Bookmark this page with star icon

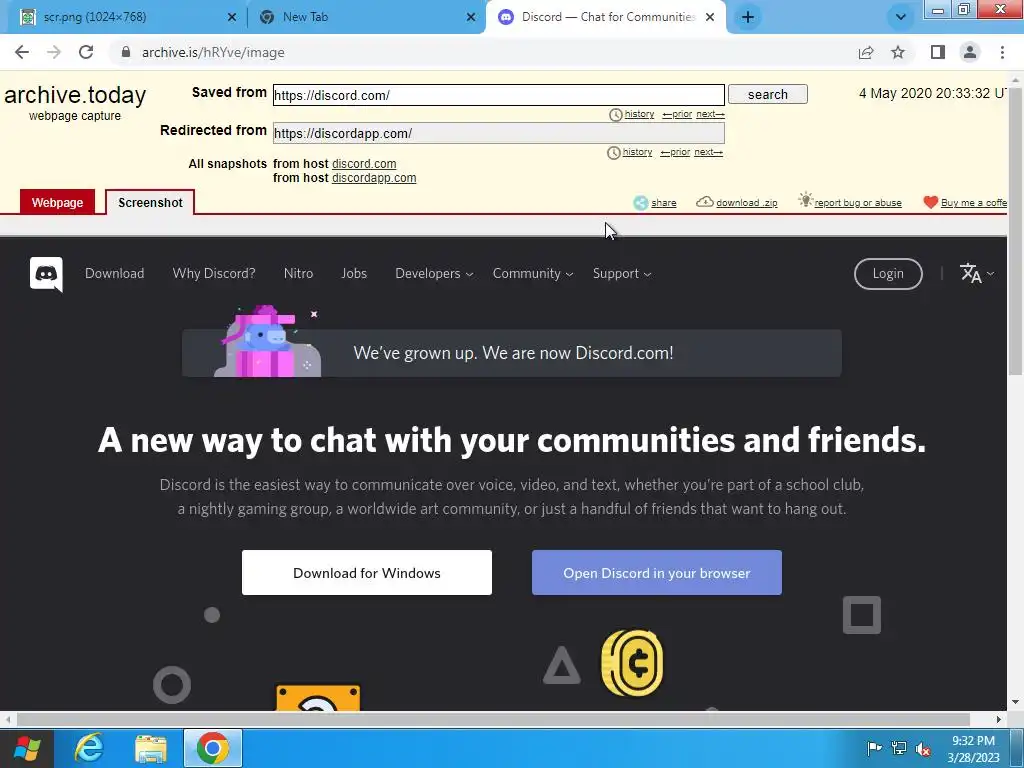898,52
